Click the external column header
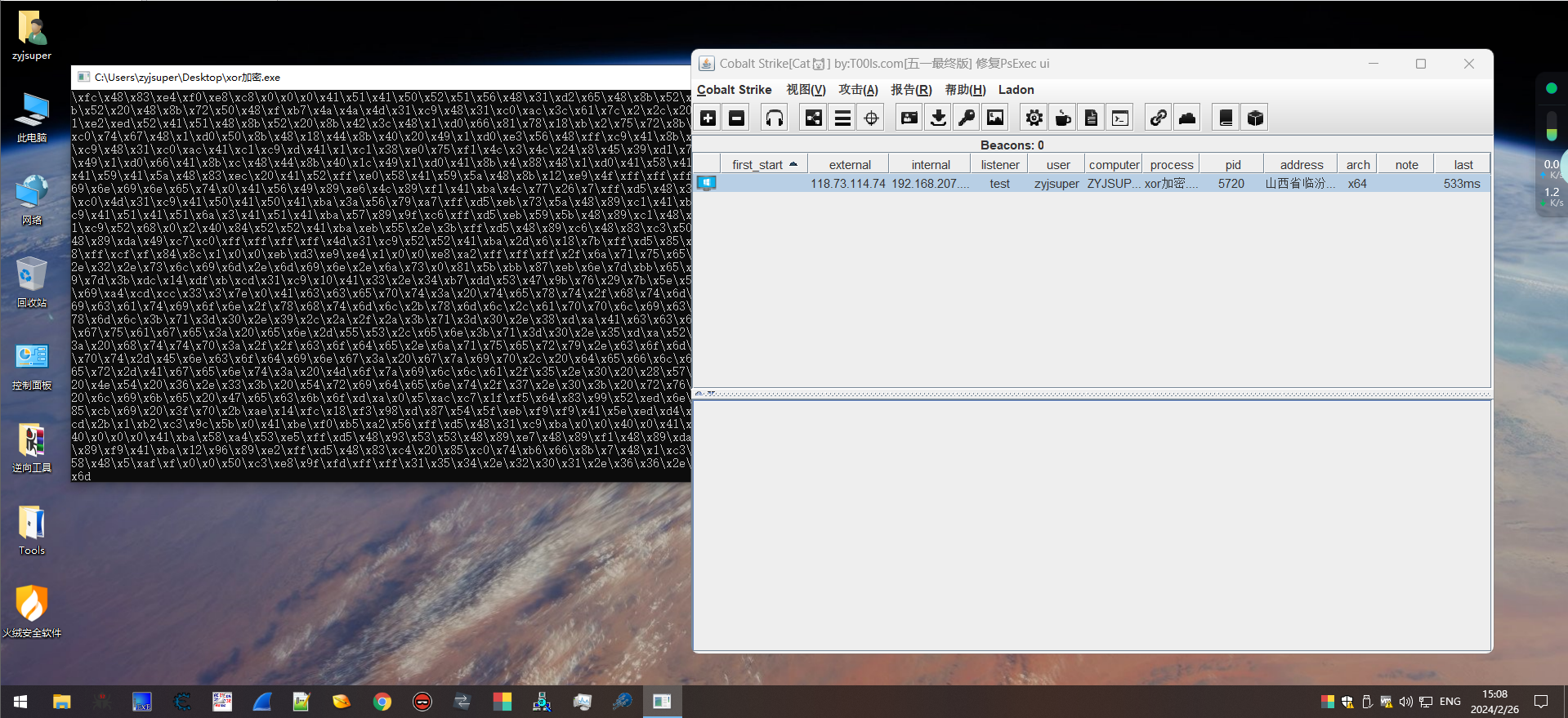Image resolution: width=1568 pixels, height=718 pixels. 849,164
